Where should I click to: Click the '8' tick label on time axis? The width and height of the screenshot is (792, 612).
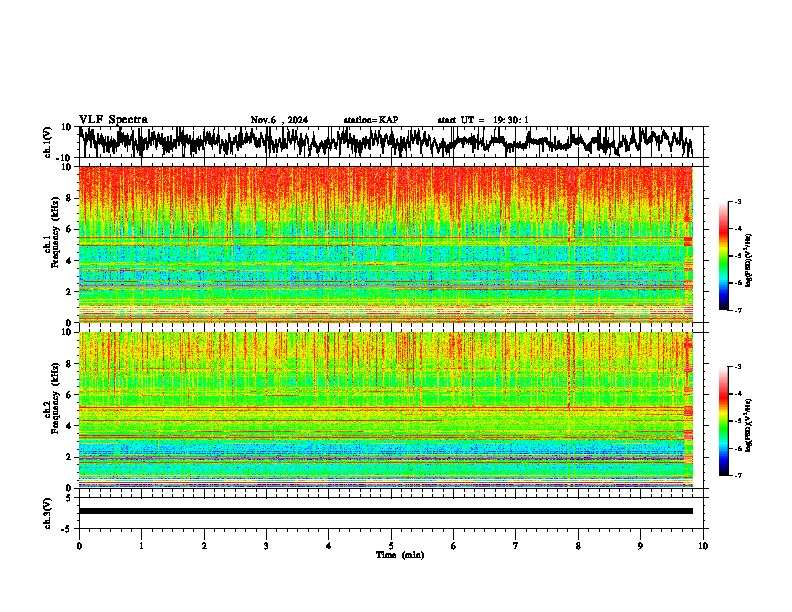(x=578, y=546)
